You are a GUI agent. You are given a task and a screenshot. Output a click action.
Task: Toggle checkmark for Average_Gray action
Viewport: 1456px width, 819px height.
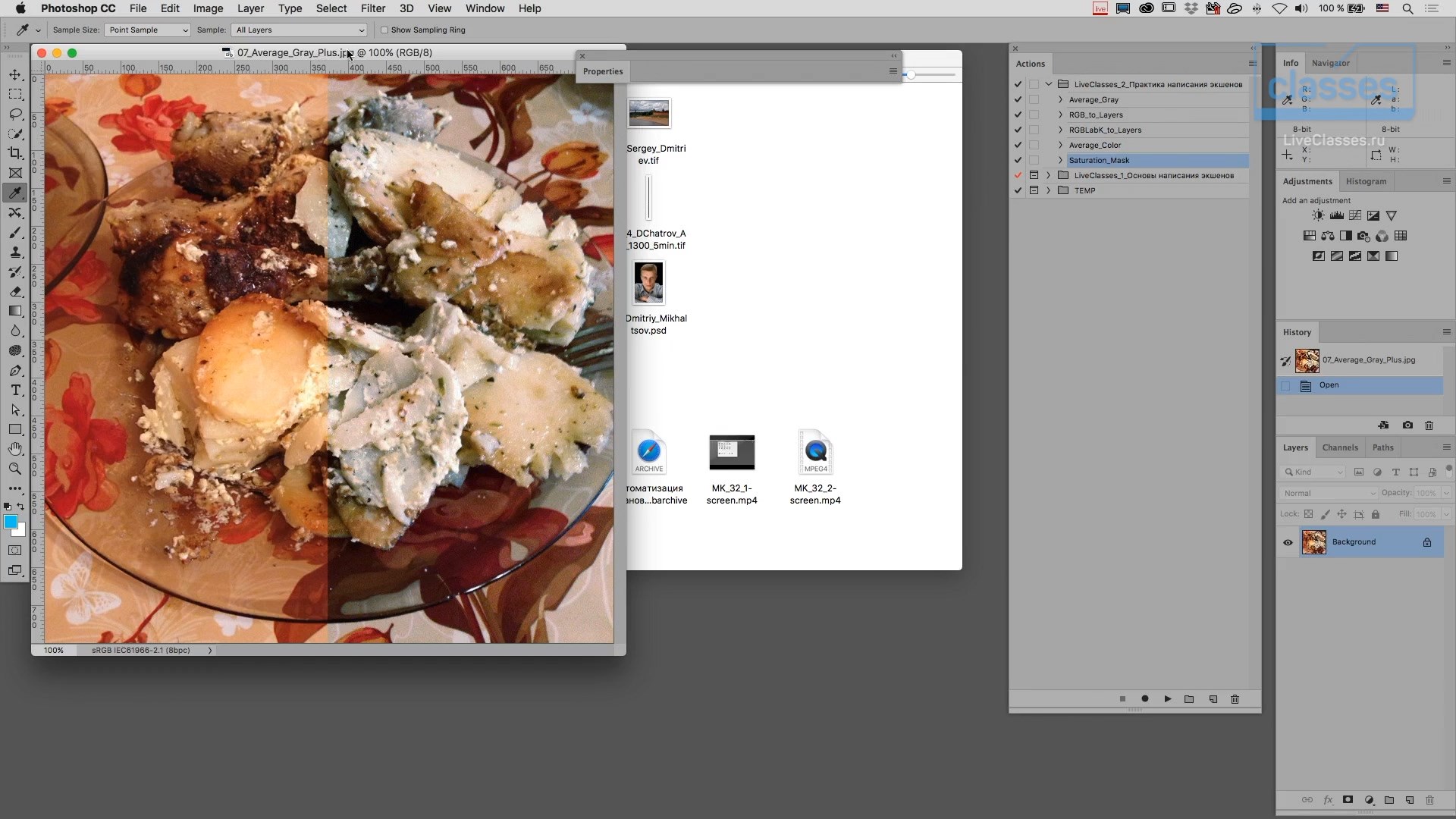[x=1018, y=99]
